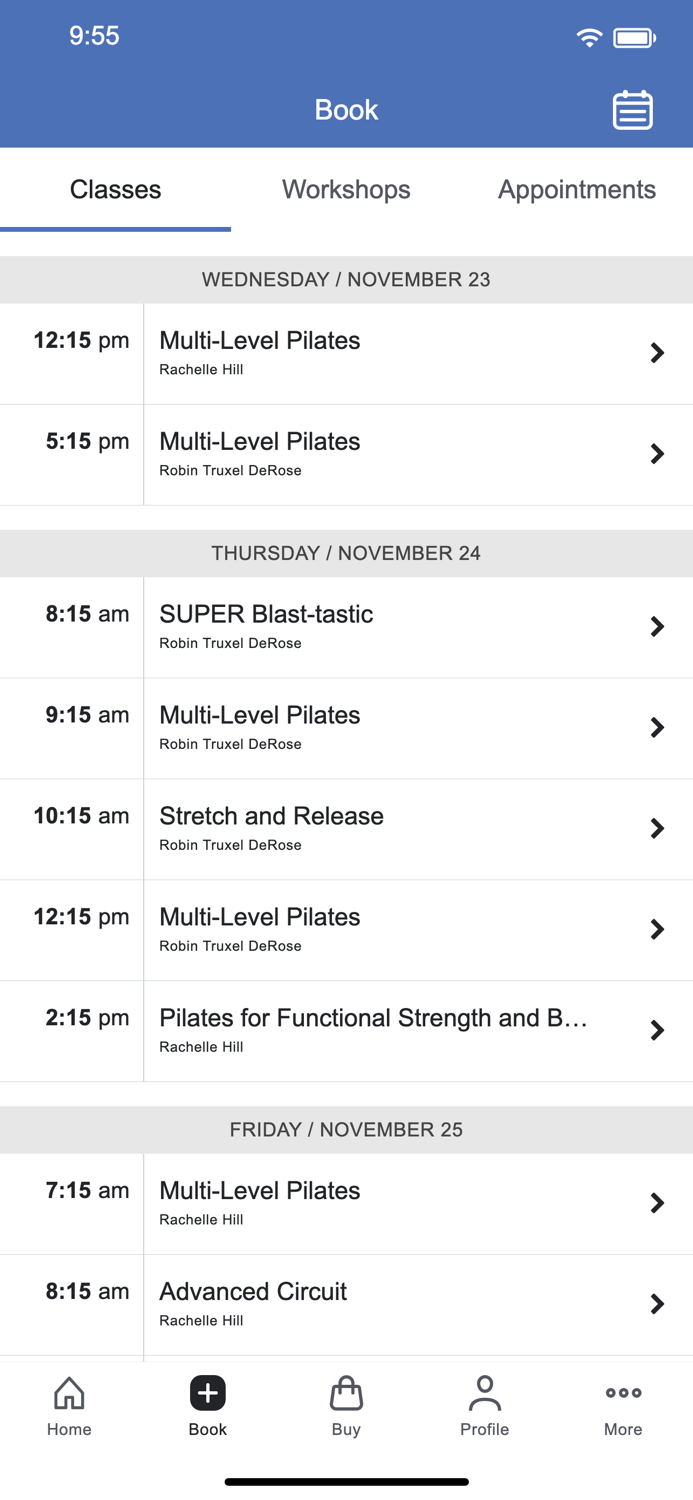
Task: Select the Wednesday November 23 date header
Action: point(346,279)
